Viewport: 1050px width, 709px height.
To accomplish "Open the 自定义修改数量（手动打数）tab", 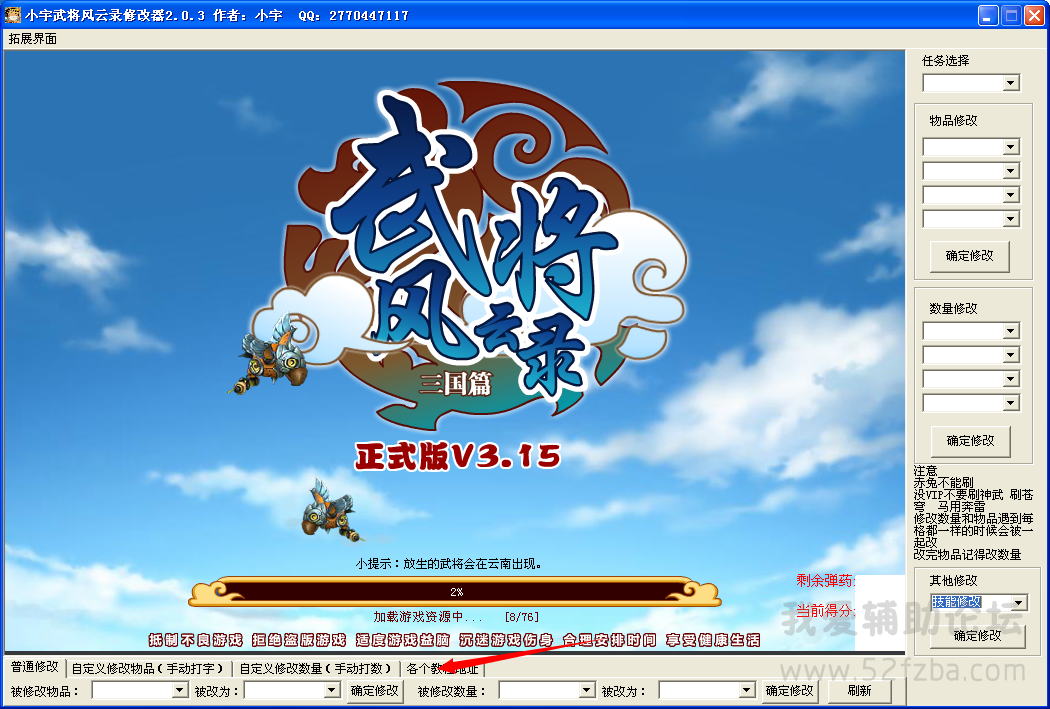I will (315, 668).
